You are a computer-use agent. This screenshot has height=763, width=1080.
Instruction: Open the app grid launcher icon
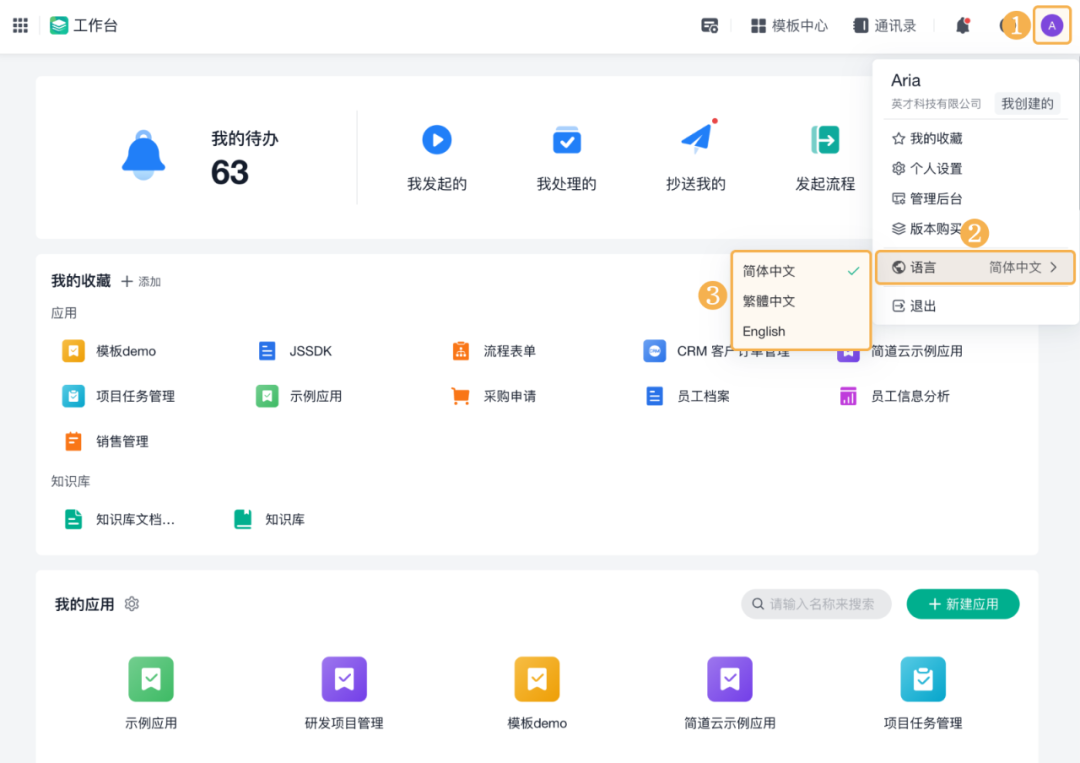(21, 25)
